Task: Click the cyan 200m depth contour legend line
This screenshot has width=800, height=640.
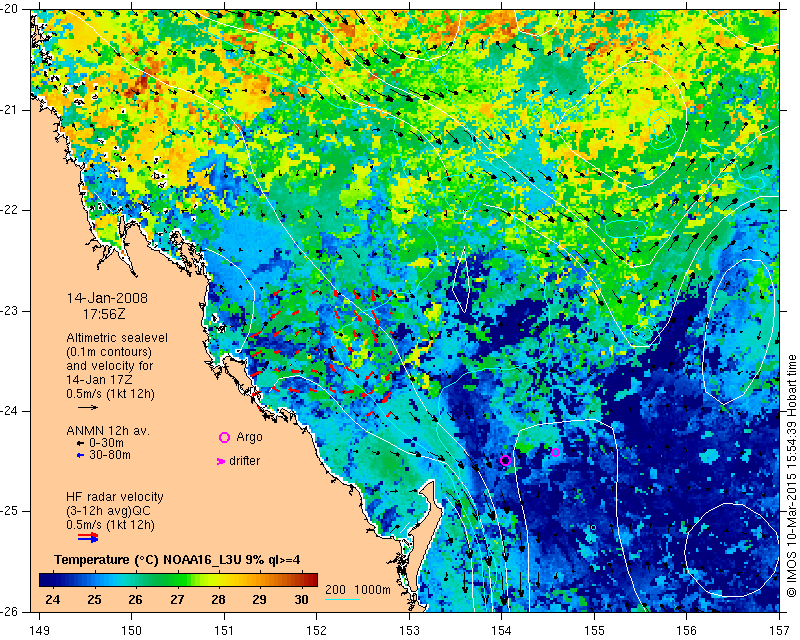Action: [342, 599]
